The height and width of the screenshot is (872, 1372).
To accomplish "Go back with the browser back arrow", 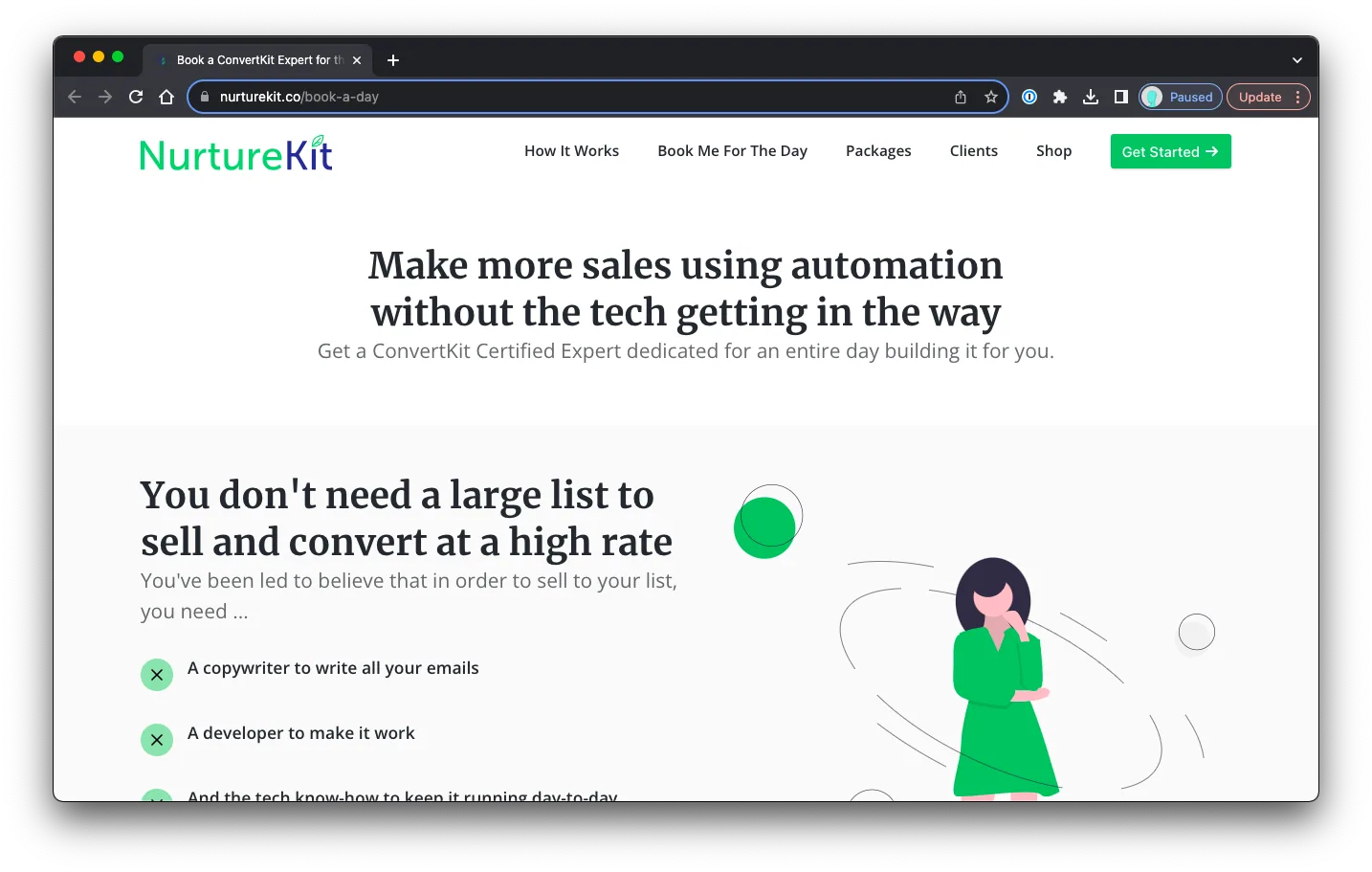I will click(75, 97).
